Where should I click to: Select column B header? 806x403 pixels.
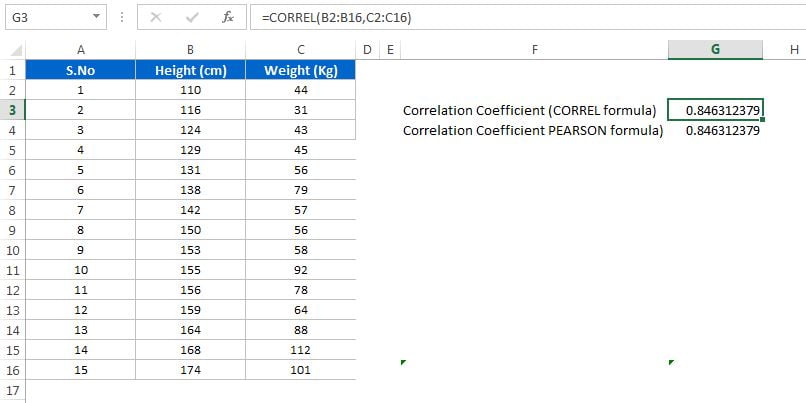pos(191,50)
